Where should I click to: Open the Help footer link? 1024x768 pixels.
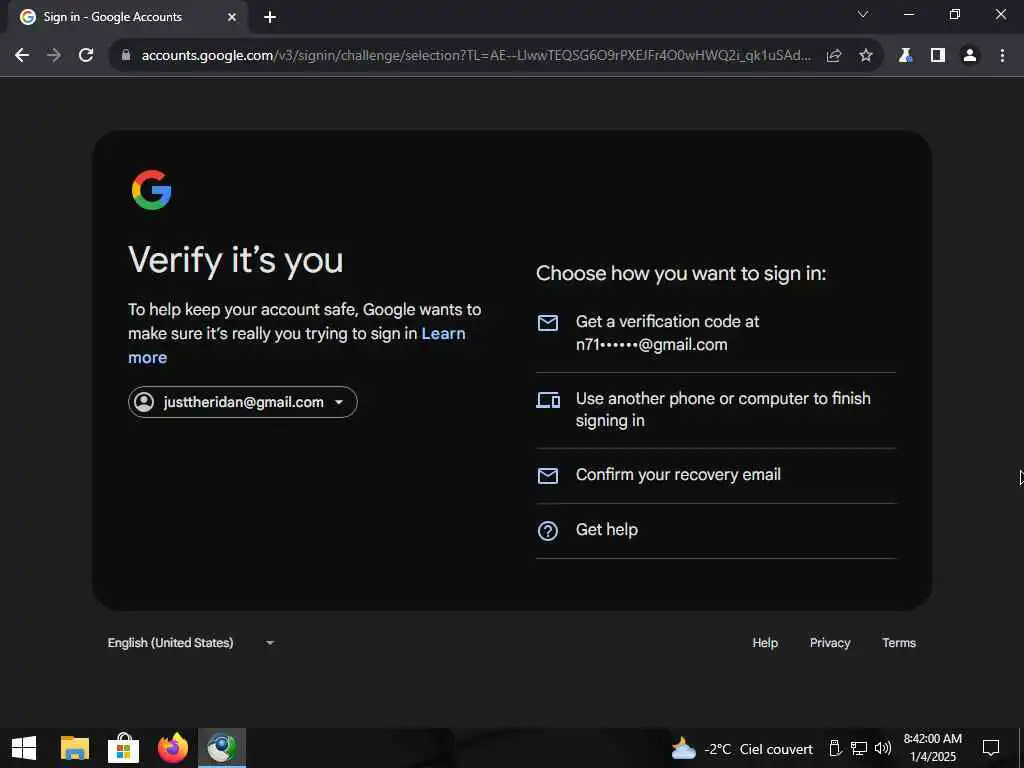click(765, 643)
